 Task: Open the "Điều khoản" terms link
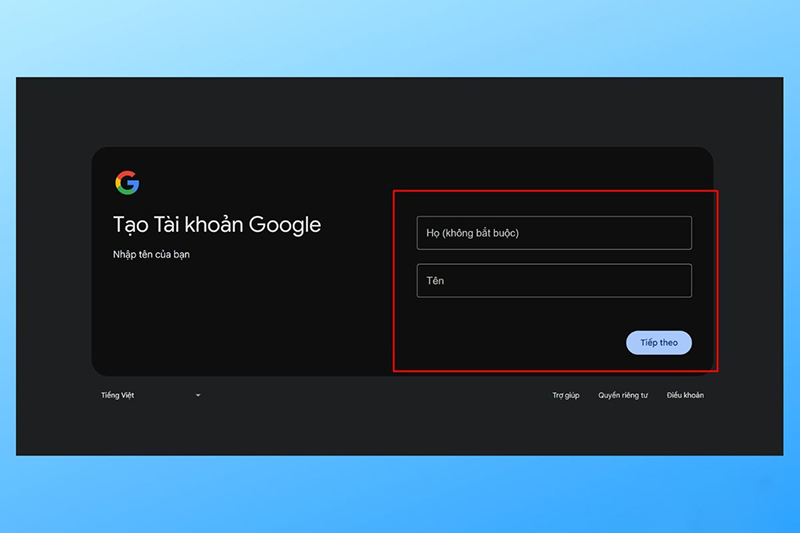pos(685,396)
